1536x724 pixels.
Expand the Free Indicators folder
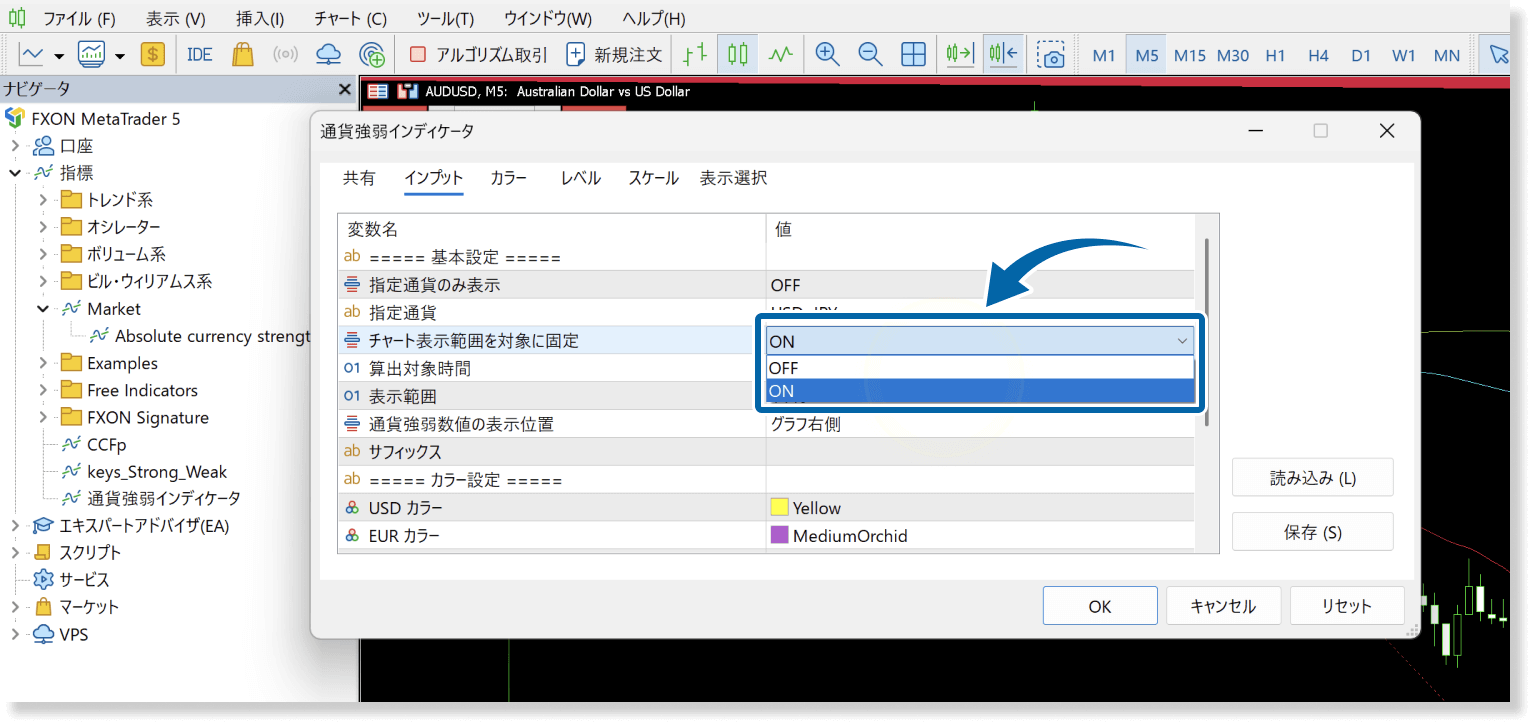point(41,390)
